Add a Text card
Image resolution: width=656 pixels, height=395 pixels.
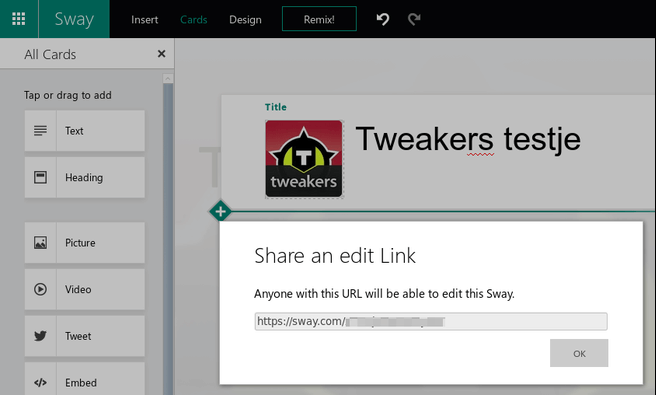85,131
